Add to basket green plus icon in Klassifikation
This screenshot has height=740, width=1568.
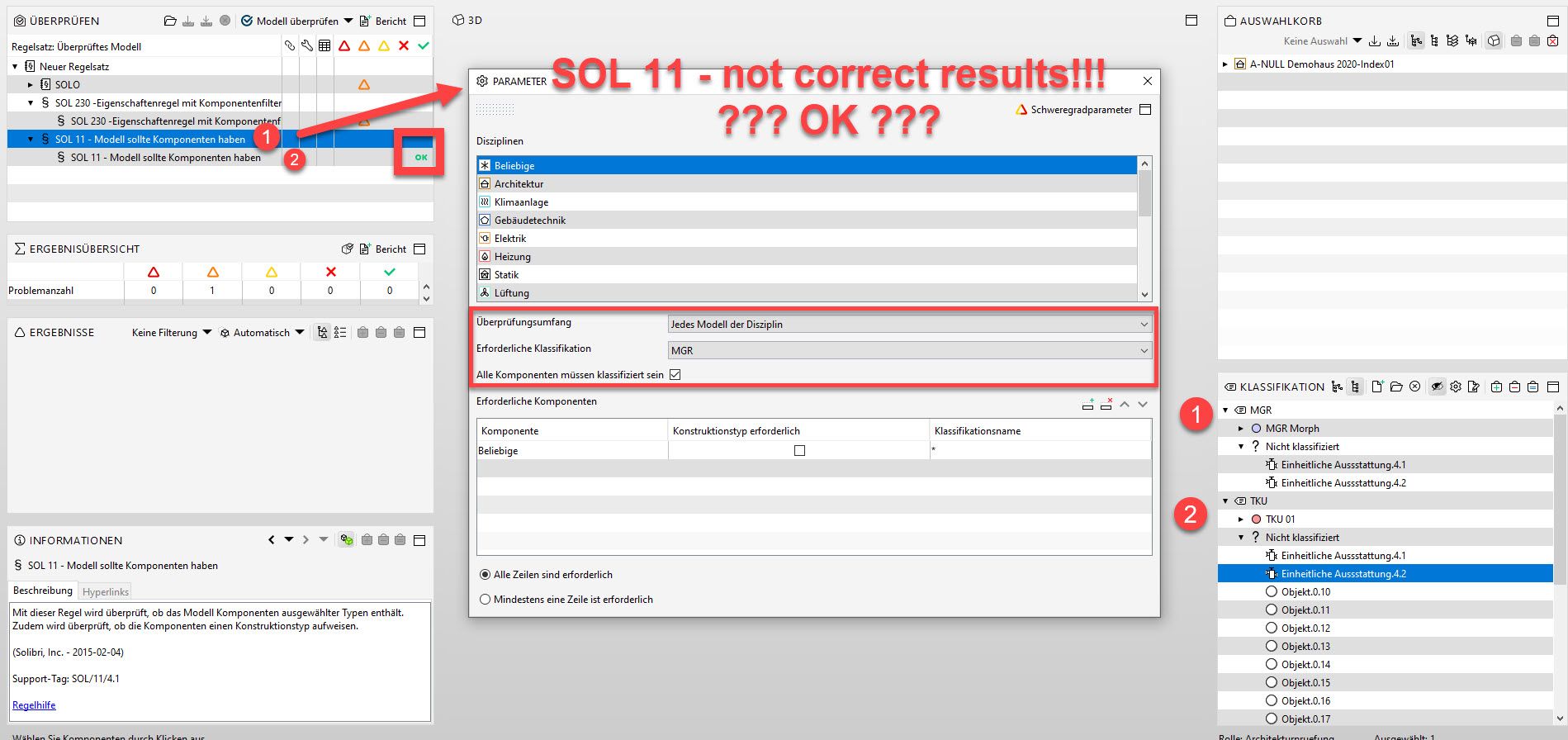click(x=1497, y=387)
